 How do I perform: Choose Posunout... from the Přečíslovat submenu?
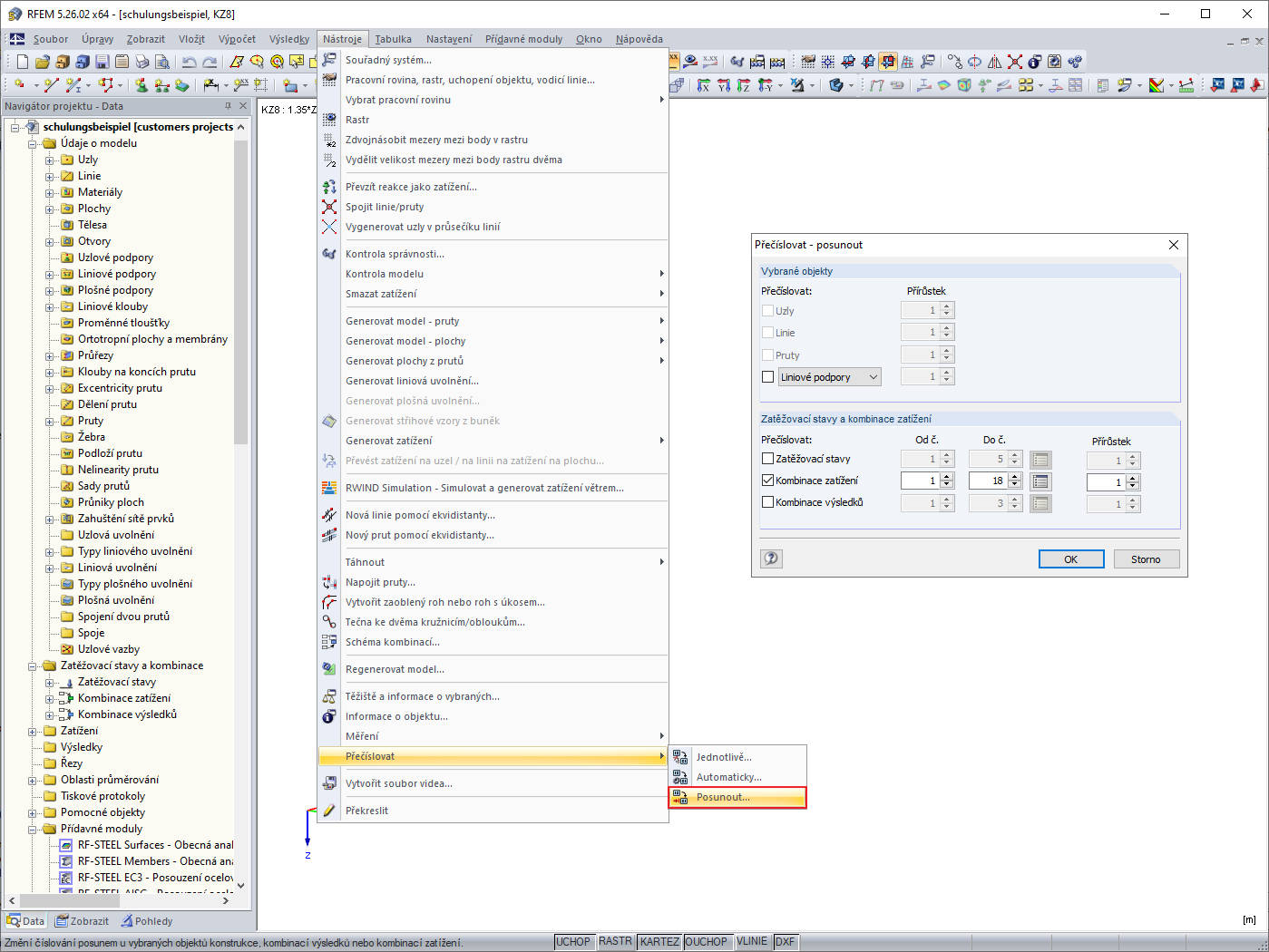point(737,797)
